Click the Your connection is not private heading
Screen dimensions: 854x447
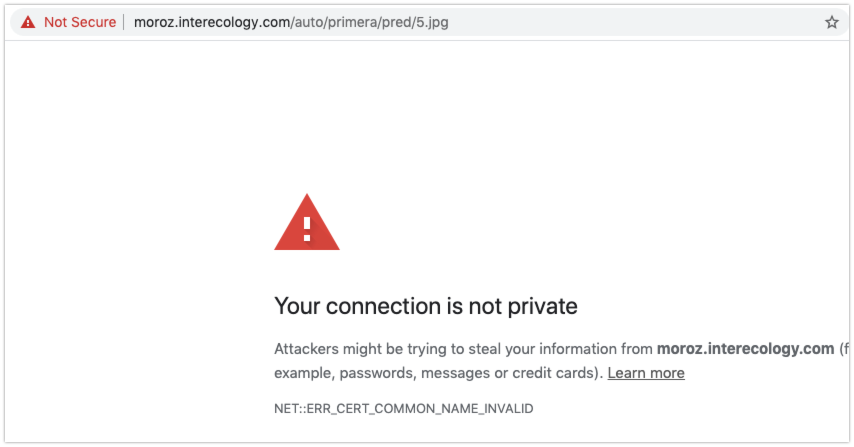click(x=425, y=306)
